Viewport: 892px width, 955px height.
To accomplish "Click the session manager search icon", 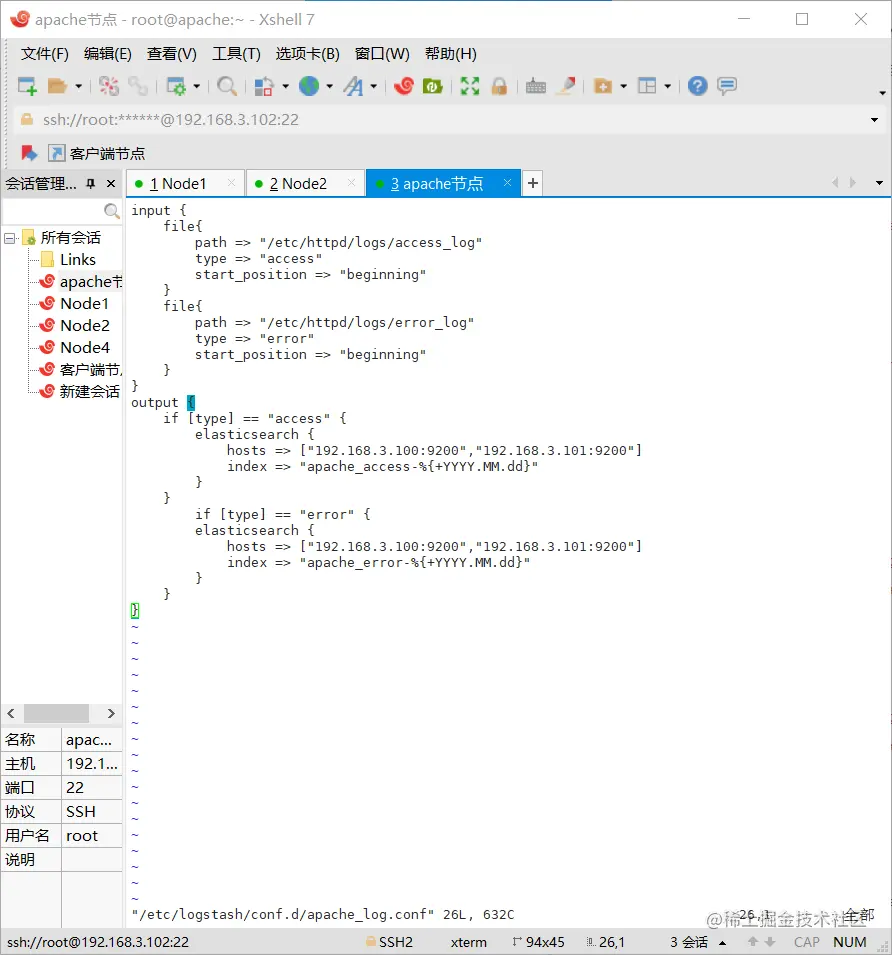I will pos(112,211).
